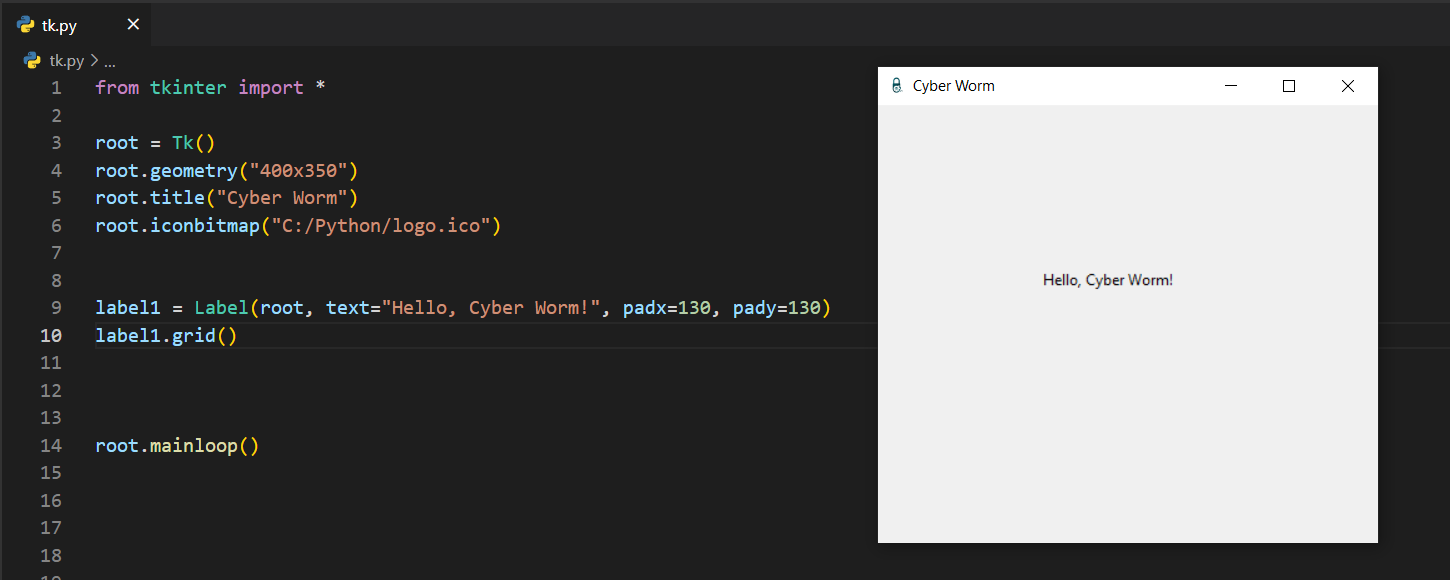This screenshot has width=1450, height=580.
Task: Click line number 14 in the gutter
Action: [50, 446]
